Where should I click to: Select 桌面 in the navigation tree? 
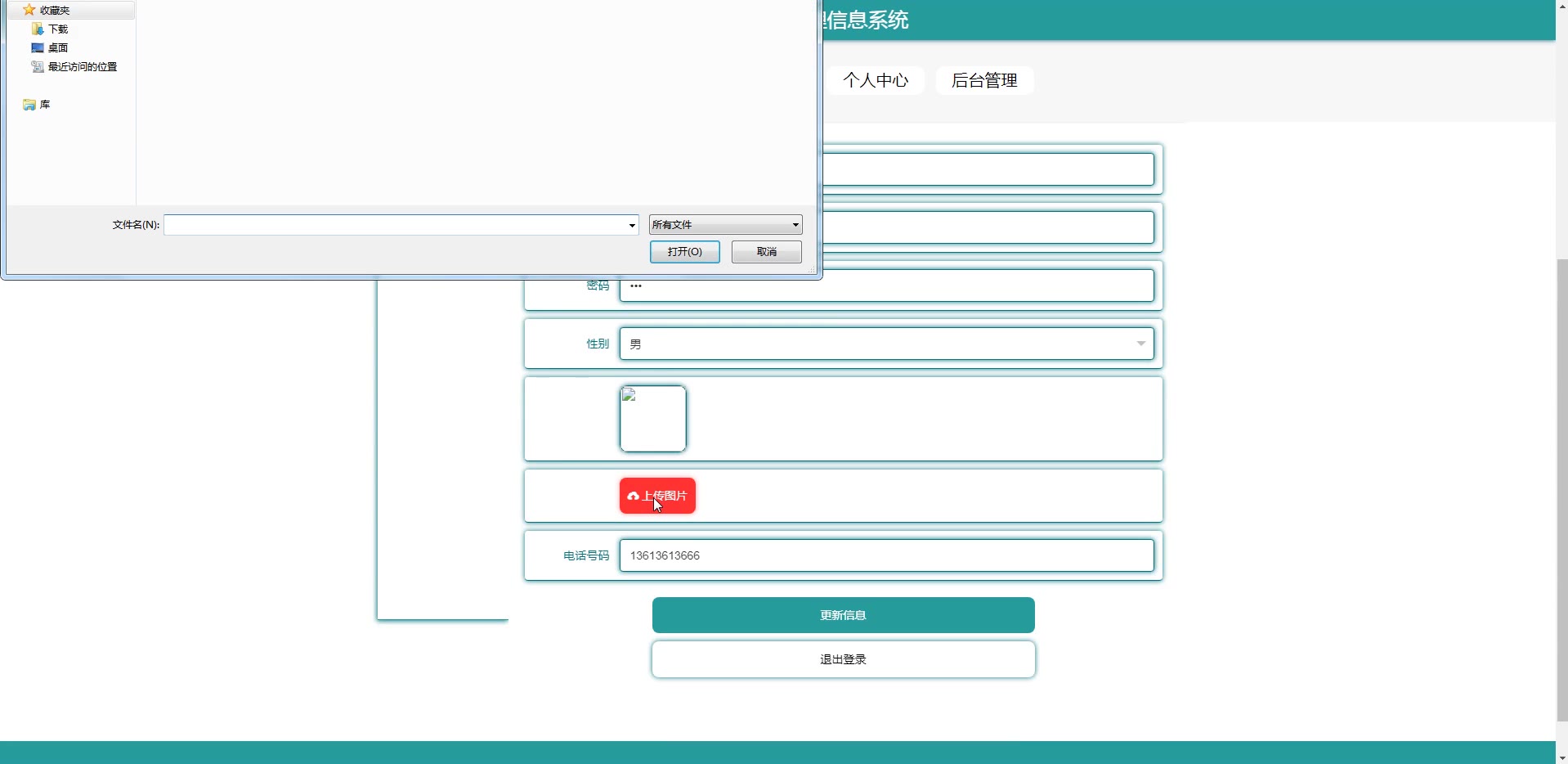pos(58,48)
